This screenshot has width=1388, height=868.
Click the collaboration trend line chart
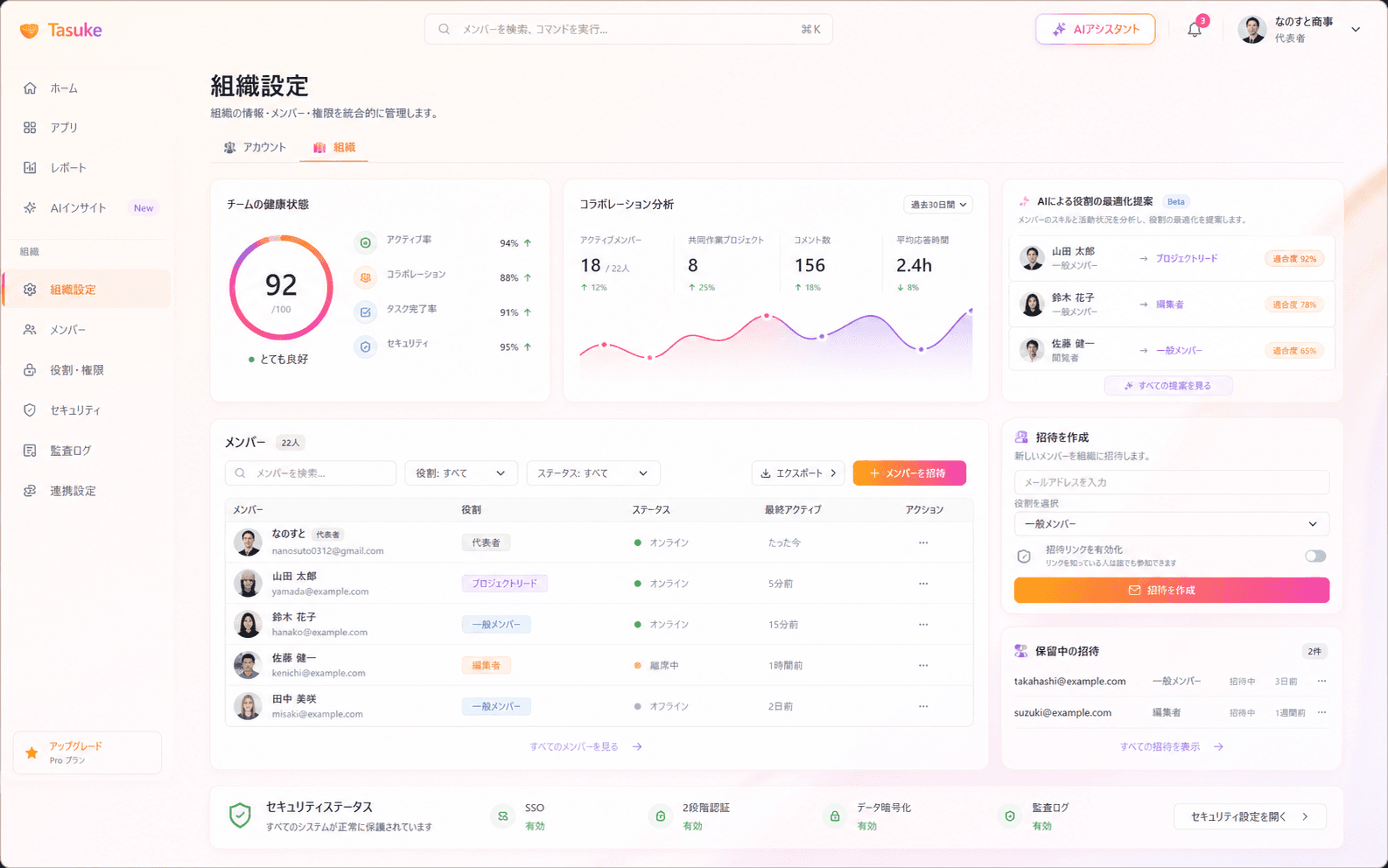[775, 344]
